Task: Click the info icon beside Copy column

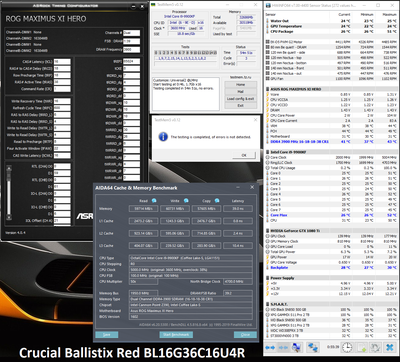Action: coord(217,201)
